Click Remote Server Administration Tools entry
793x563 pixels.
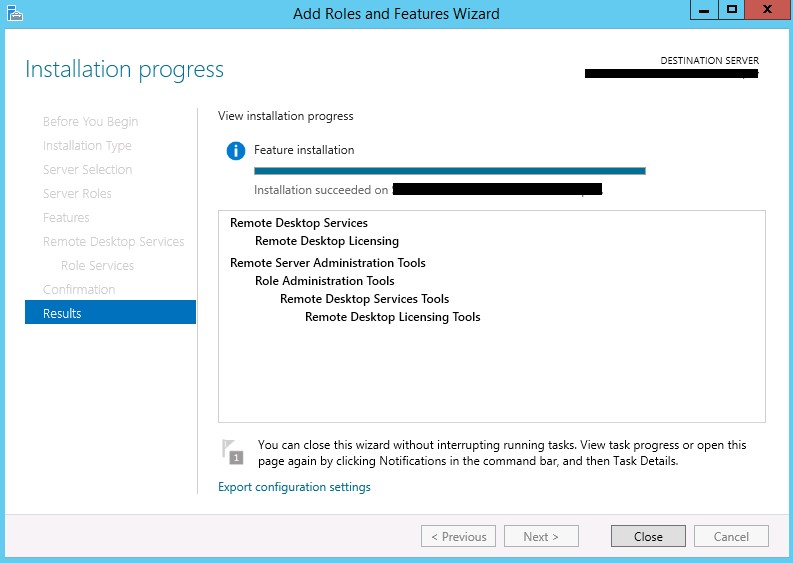[x=327, y=263]
